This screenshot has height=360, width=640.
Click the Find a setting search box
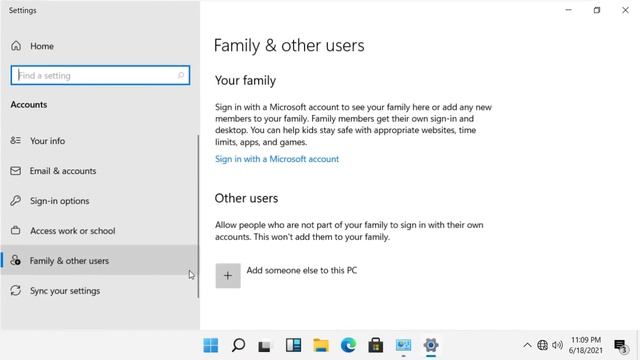coord(100,76)
